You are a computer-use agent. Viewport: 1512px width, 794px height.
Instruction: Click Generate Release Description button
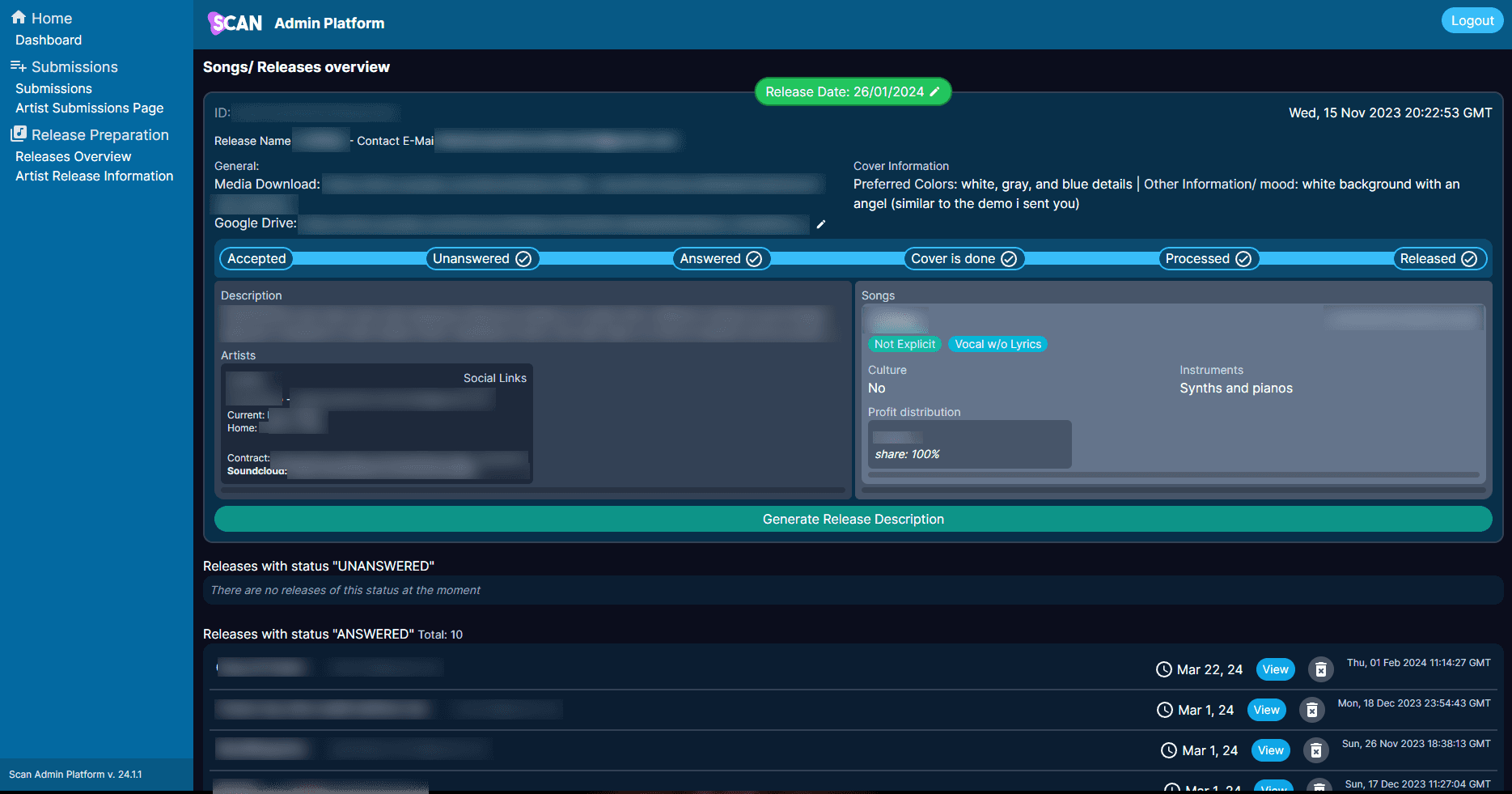pyautogui.click(x=853, y=519)
